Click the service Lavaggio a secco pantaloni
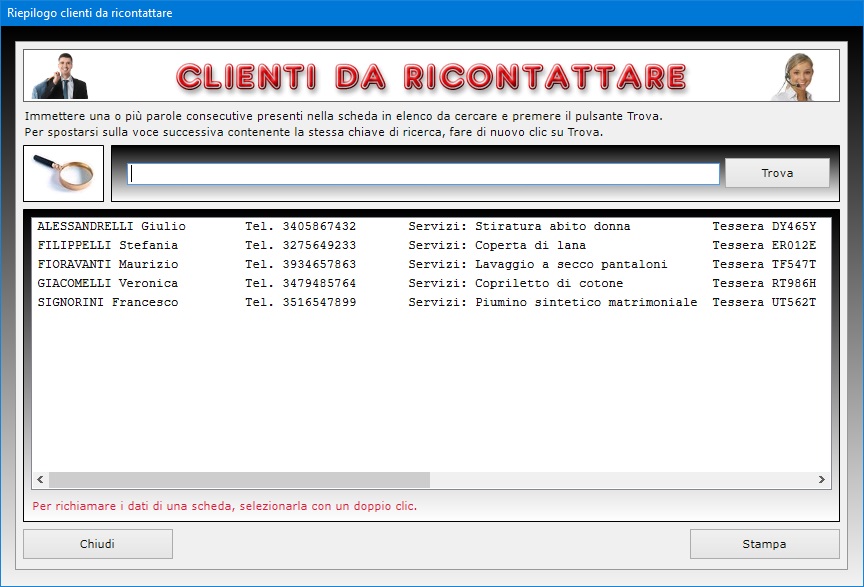Image resolution: width=864 pixels, height=587 pixels. pyautogui.click(x=571, y=264)
